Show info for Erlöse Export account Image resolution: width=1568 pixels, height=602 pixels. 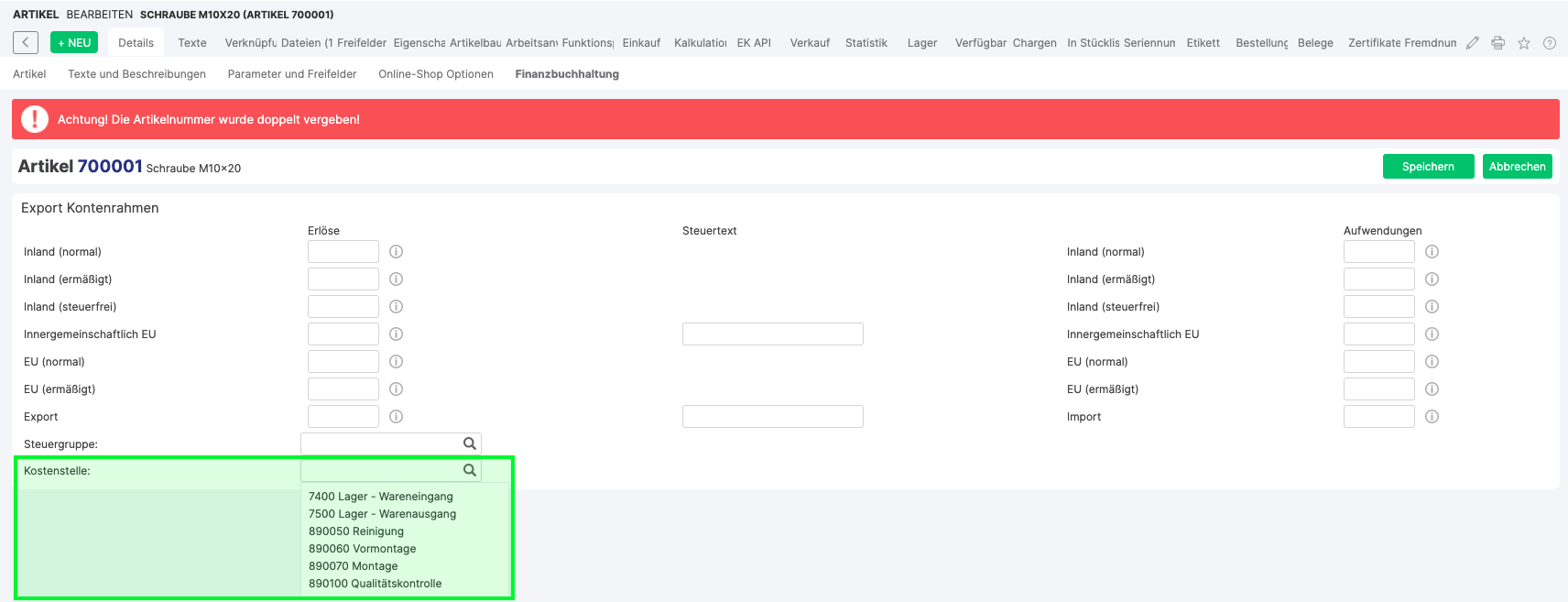396,417
